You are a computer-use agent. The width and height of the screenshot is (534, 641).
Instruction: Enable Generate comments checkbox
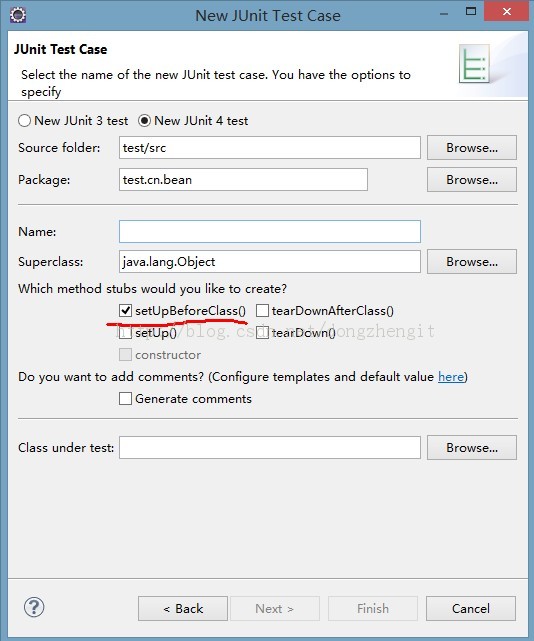125,398
